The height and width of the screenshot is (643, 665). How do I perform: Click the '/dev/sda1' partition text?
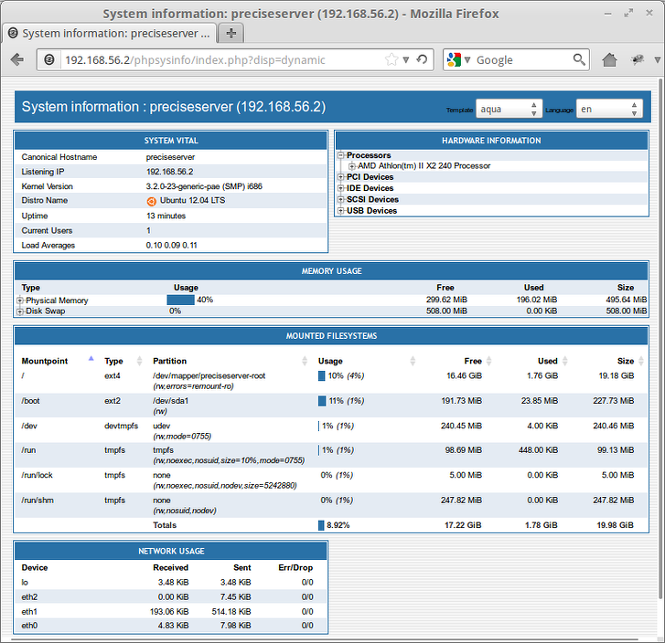tap(170, 401)
